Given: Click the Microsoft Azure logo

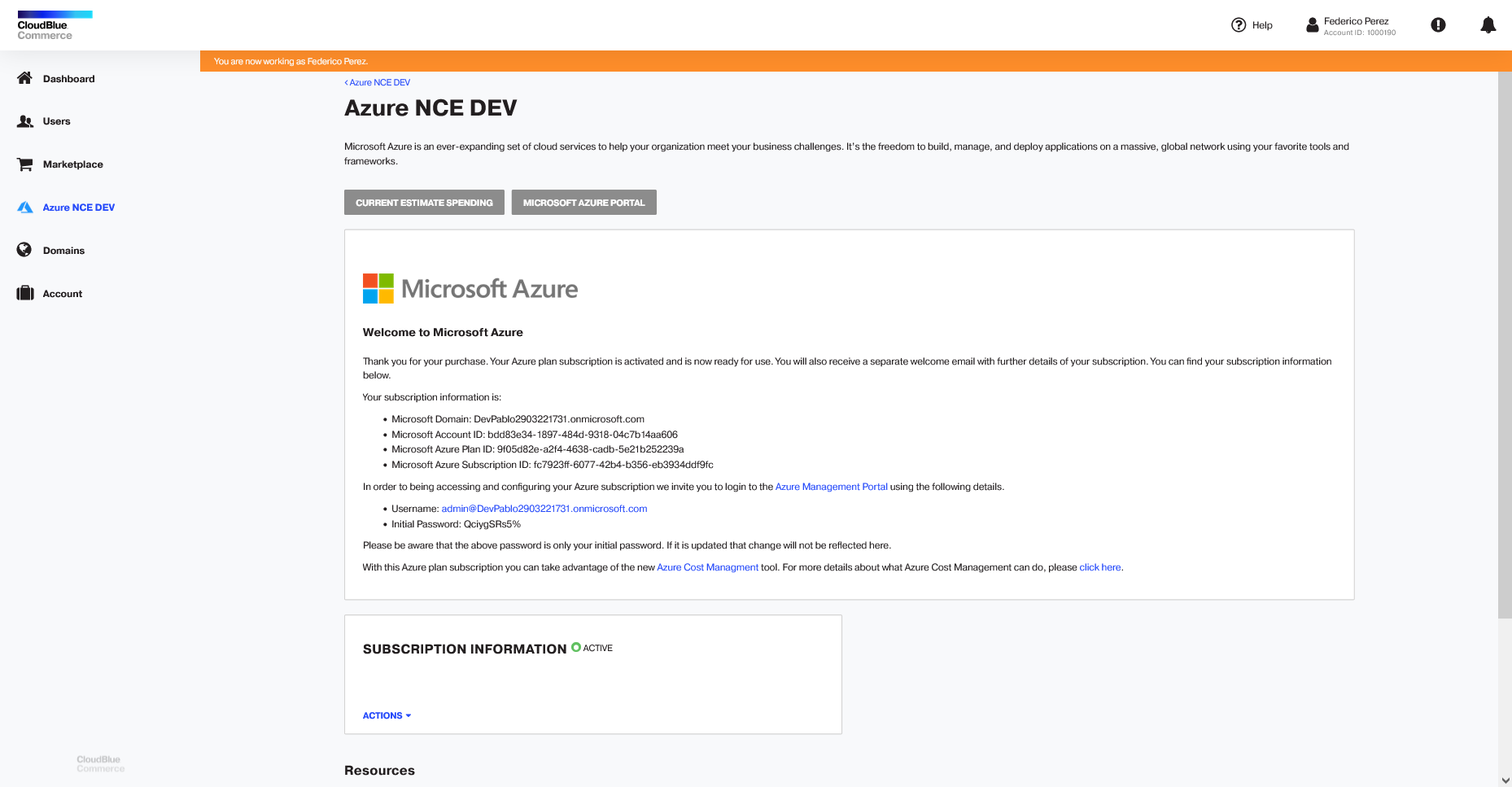Looking at the screenshot, I should pos(470,288).
